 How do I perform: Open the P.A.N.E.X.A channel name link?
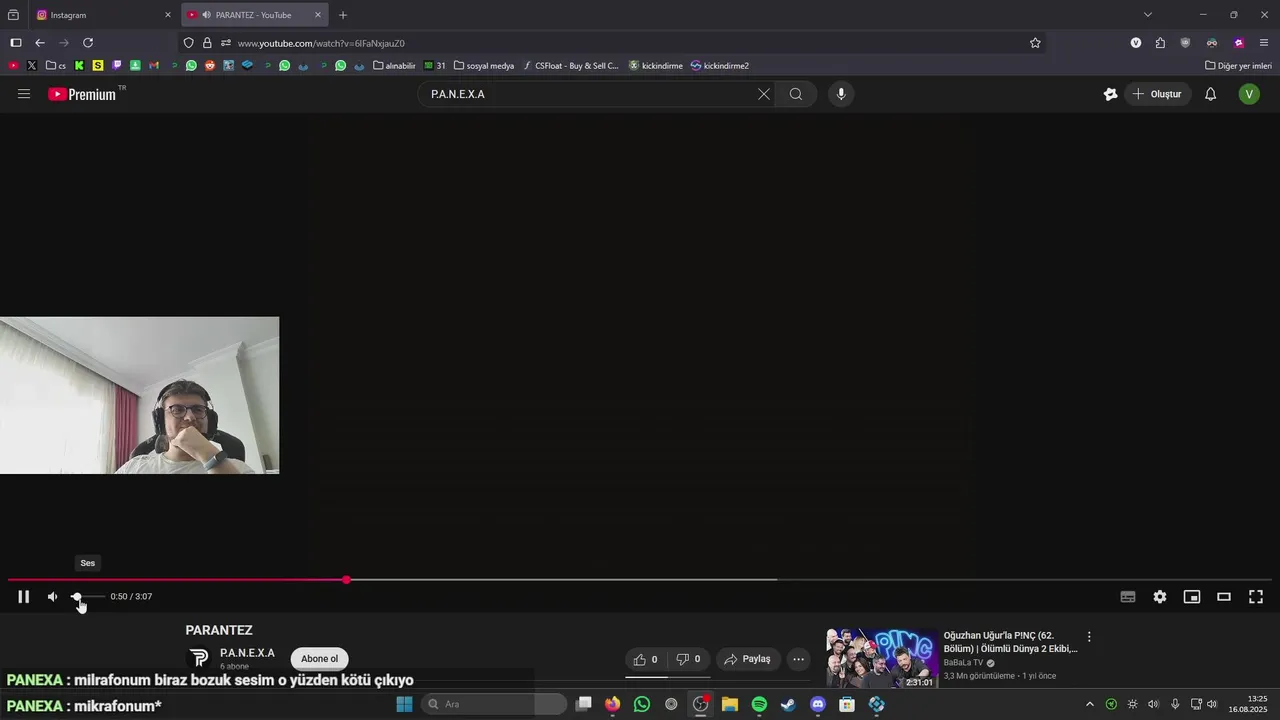(247, 653)
